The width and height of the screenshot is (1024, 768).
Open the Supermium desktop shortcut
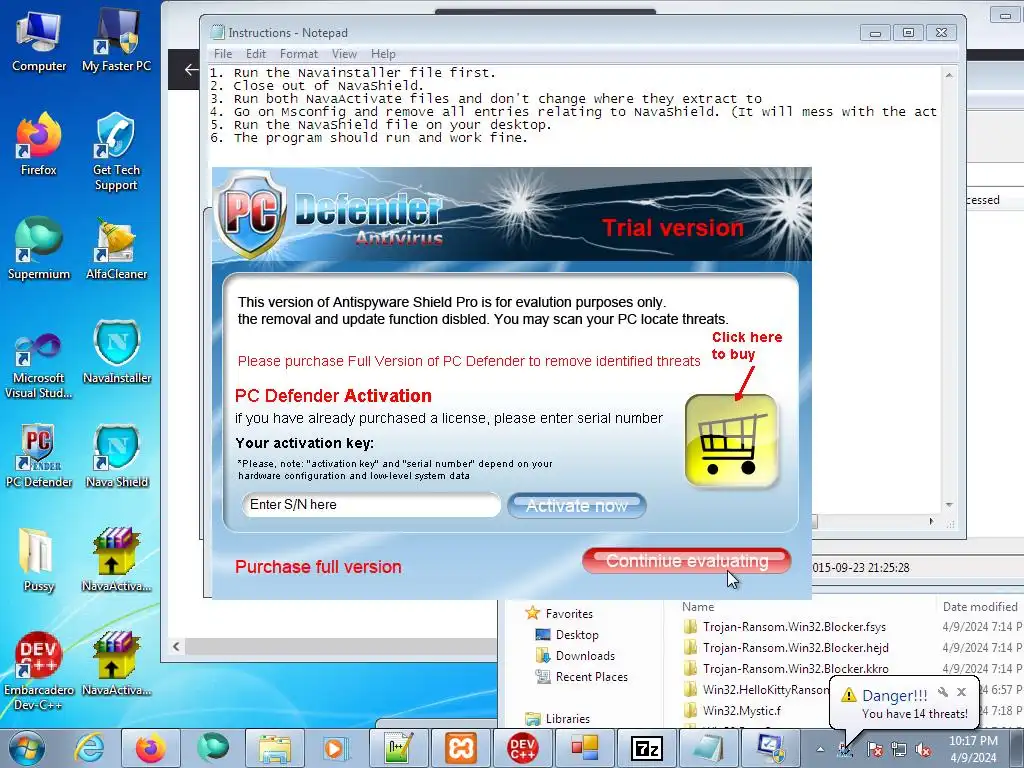(x=39, y=248)
